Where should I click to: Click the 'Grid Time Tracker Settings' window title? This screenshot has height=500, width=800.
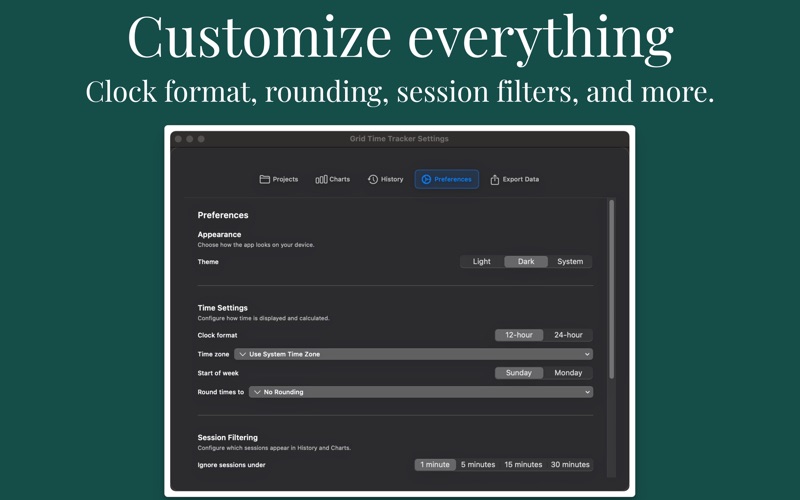coord(399,138)
